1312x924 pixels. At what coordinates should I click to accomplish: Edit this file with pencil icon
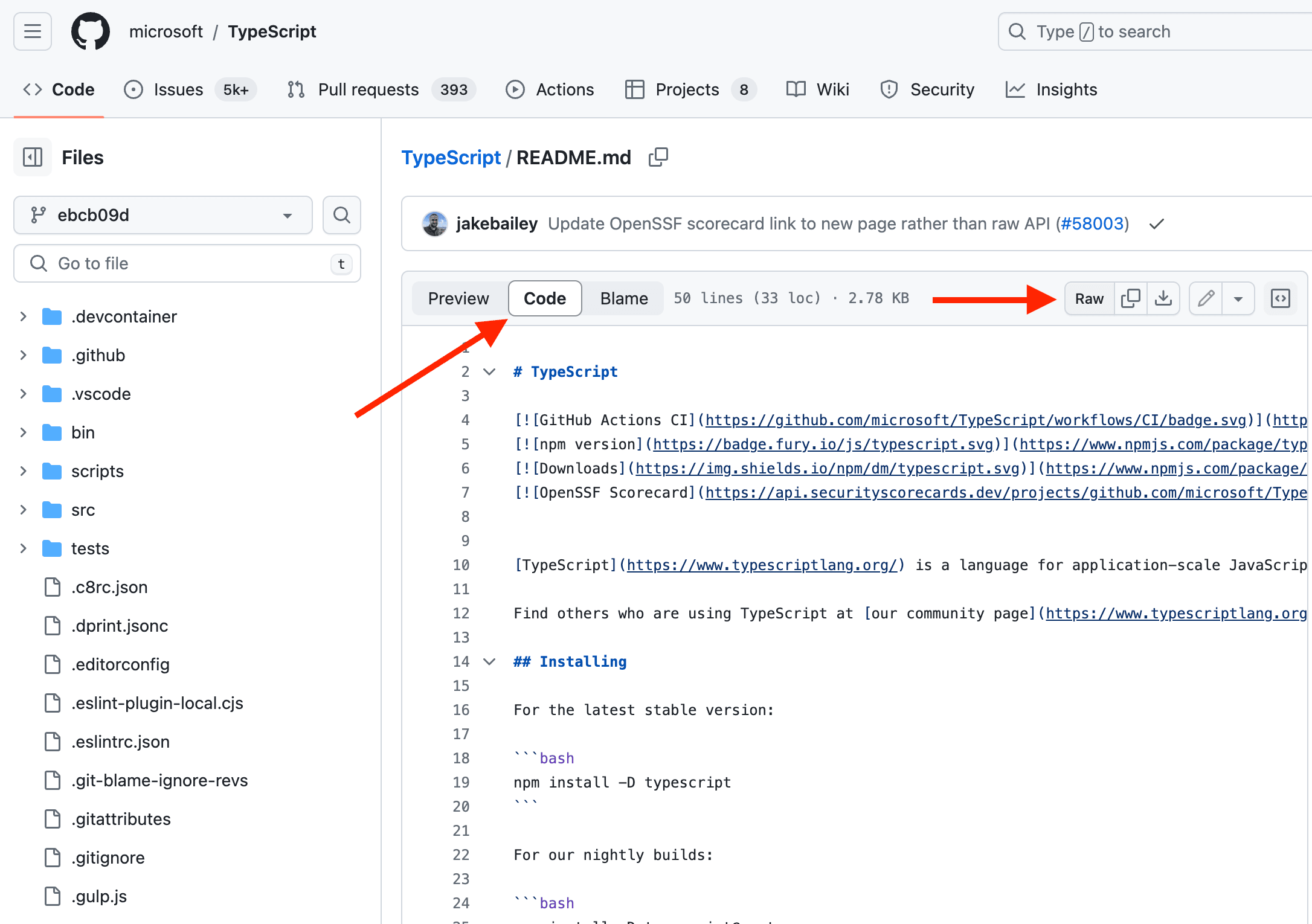[x=1206, y=298]
